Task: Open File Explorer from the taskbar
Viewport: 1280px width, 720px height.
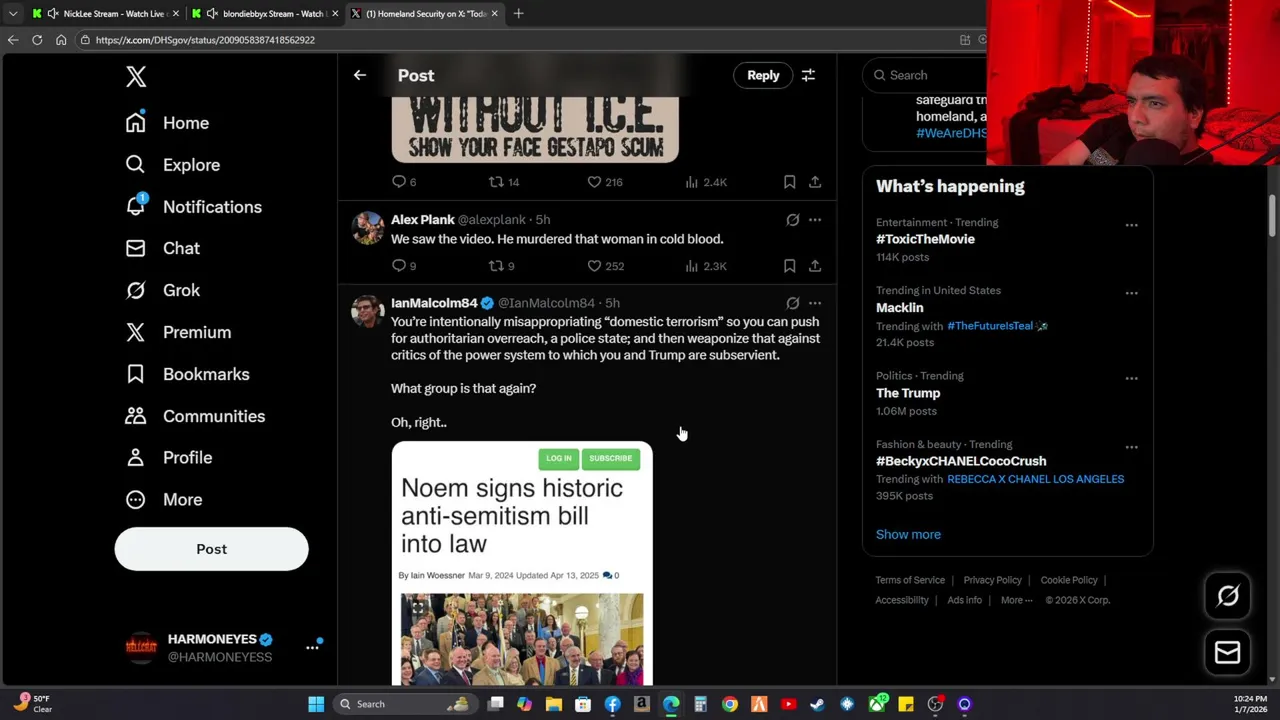Action: [x=554, y=704]
